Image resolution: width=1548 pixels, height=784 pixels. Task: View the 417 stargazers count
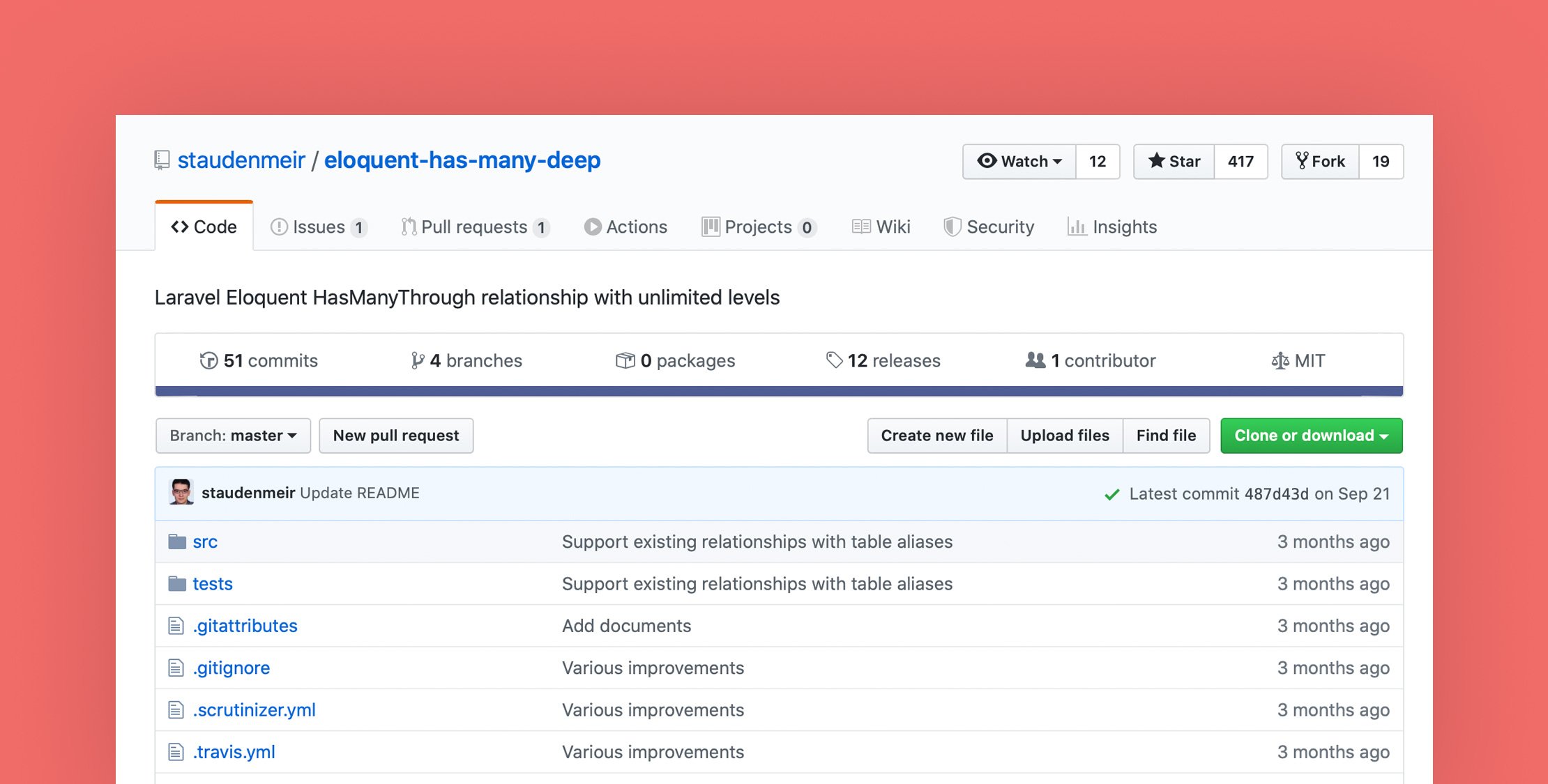point(1241,162)
